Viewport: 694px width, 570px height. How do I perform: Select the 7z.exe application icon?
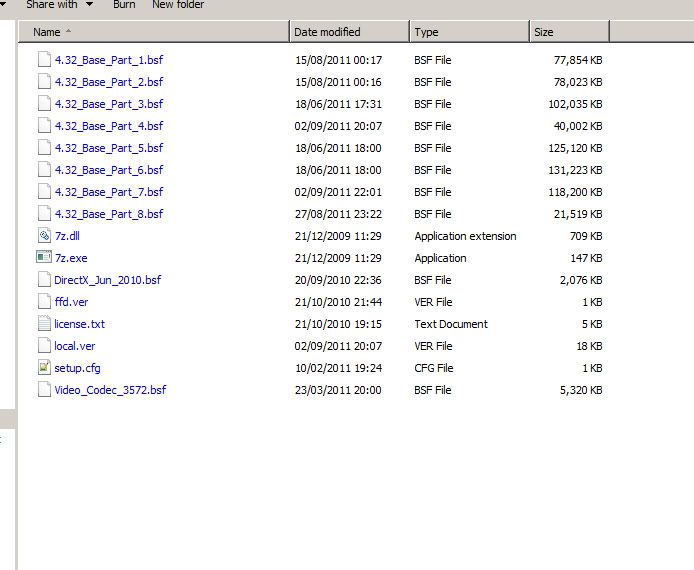pyautogui.click(x=44, y=257)
